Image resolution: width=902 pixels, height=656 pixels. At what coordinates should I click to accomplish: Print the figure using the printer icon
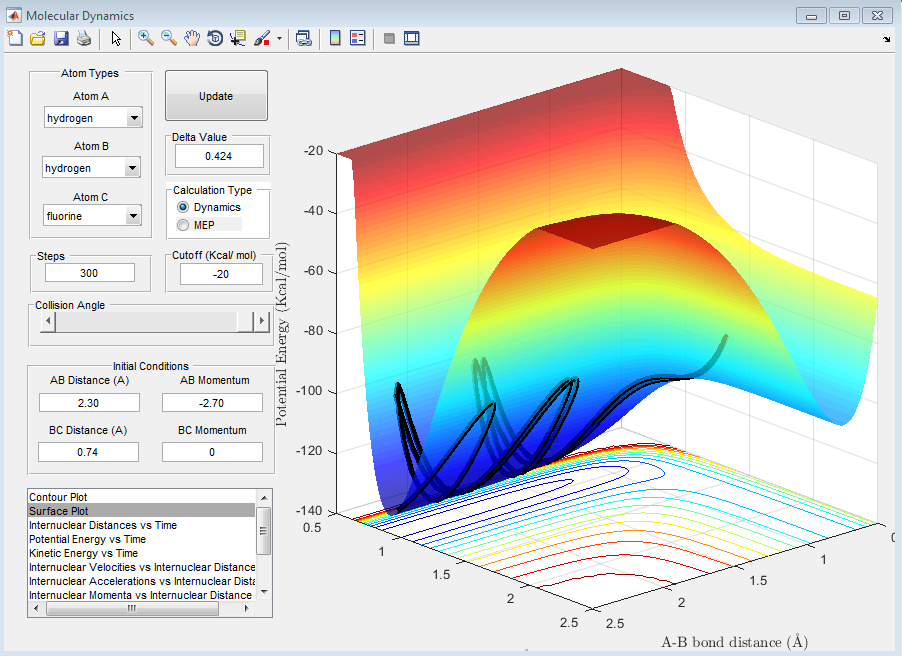coord(84,38)
